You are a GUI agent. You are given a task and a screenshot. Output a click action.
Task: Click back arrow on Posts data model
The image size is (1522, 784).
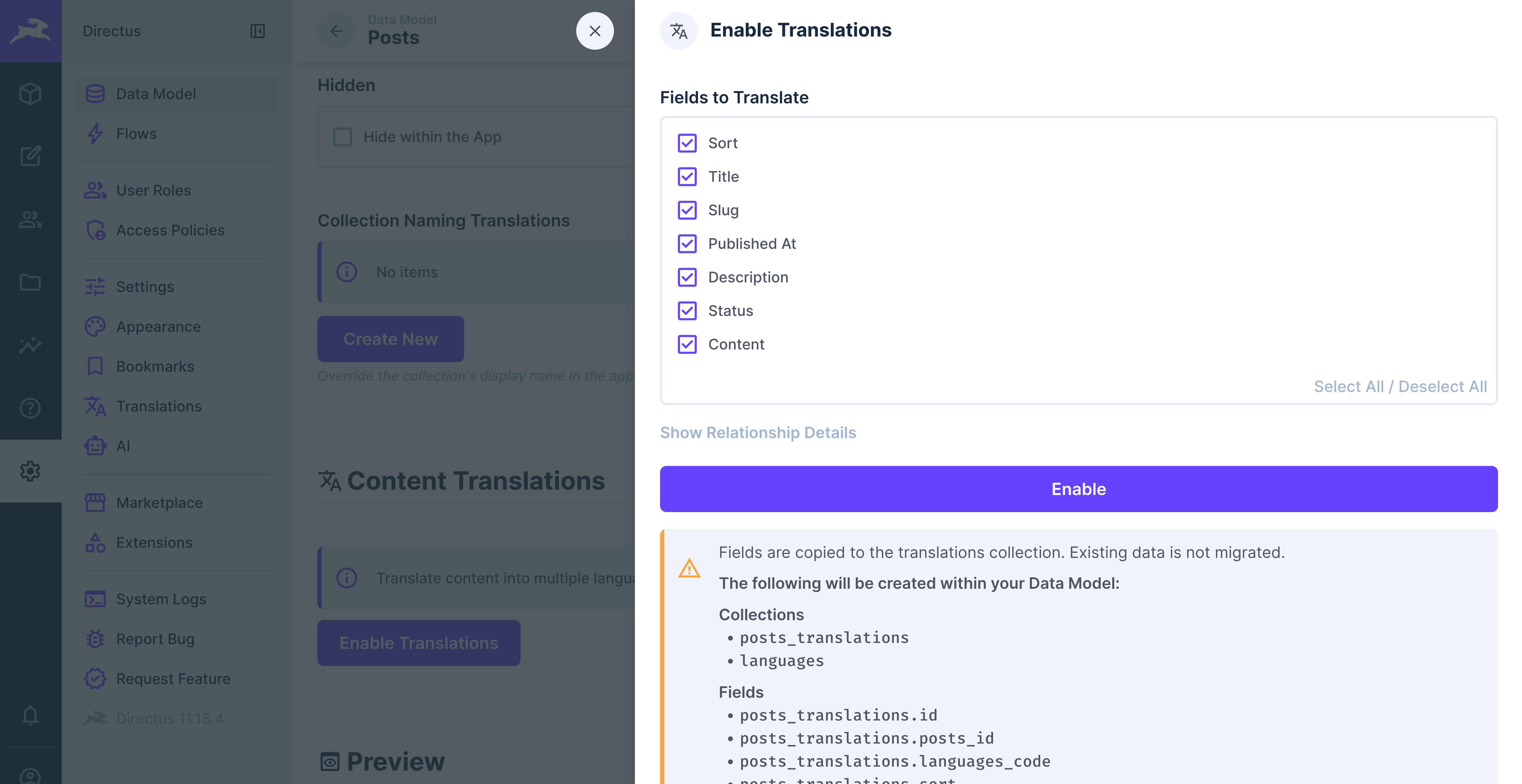coord(336,31)
